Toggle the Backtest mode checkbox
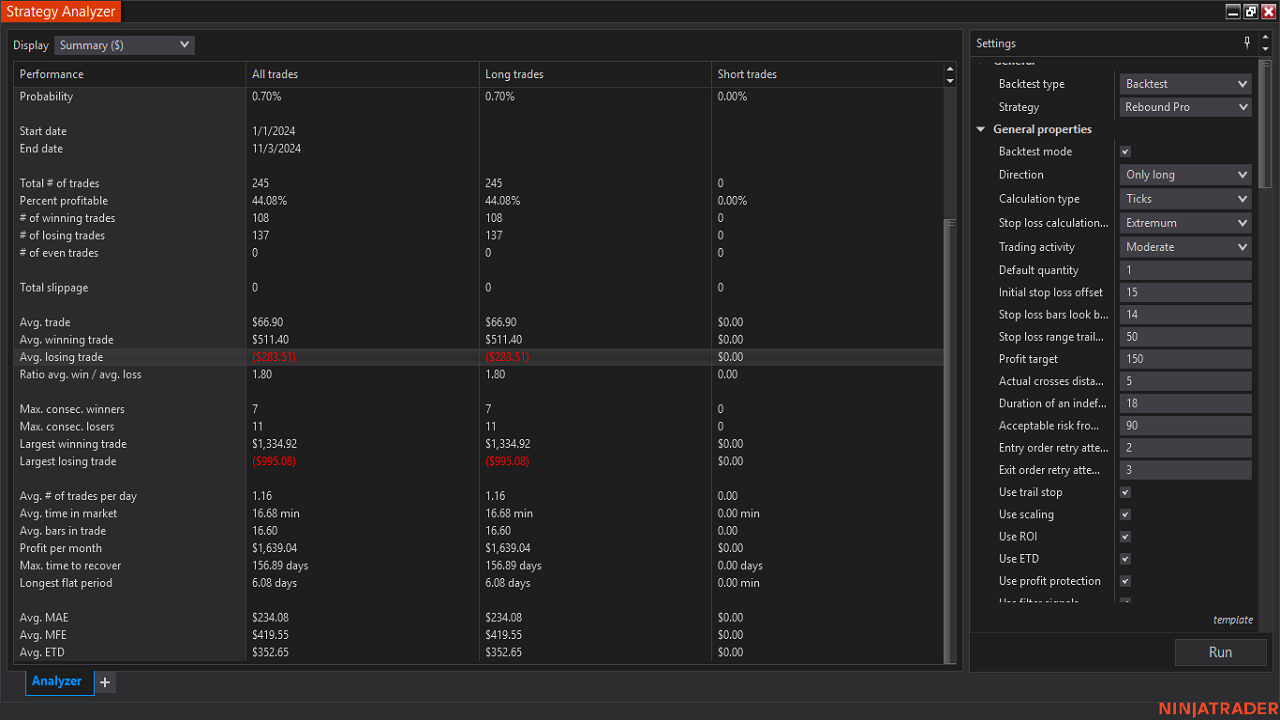 1125,152
